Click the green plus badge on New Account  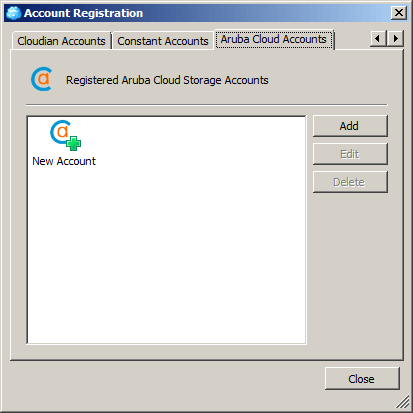pos(73,143)
